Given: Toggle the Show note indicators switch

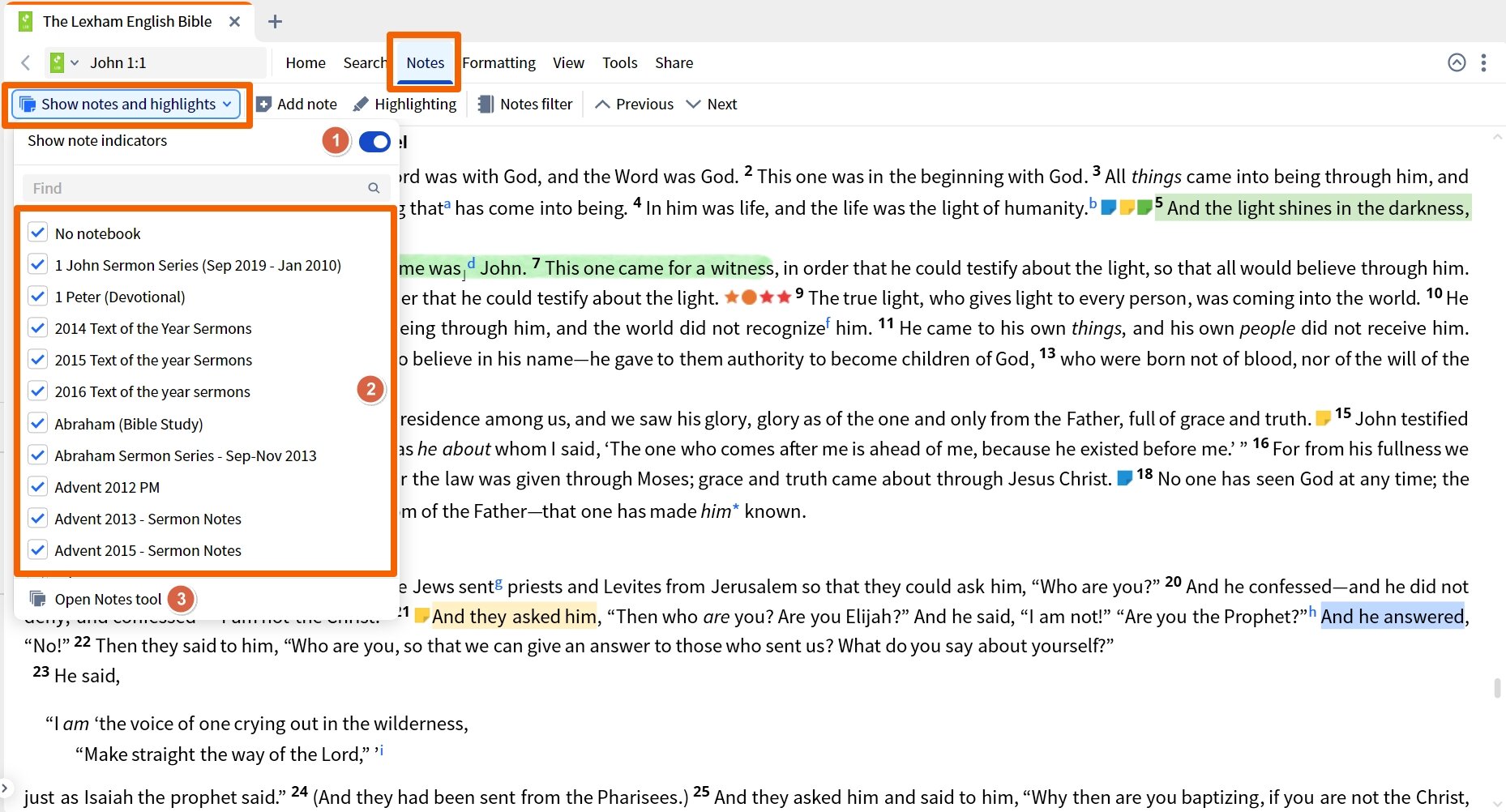Looking at the screenshot, I should click(374, 142).
